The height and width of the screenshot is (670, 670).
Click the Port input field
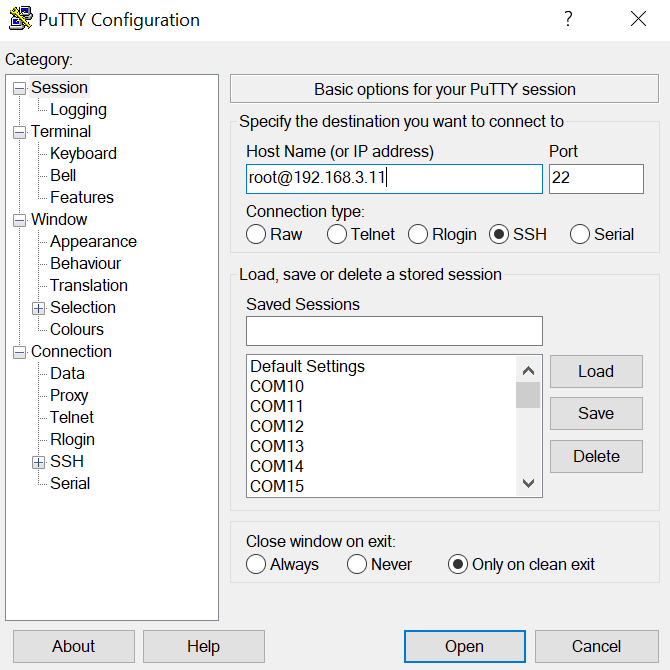click(596, 179)
